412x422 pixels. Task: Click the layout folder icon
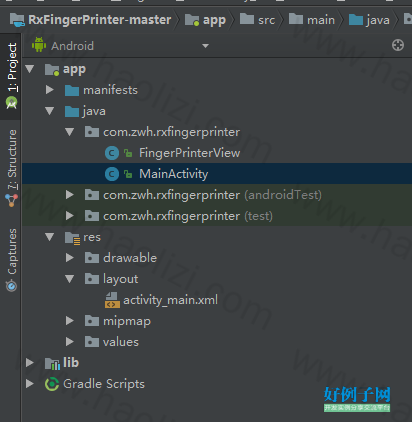[x=92, y=279]
